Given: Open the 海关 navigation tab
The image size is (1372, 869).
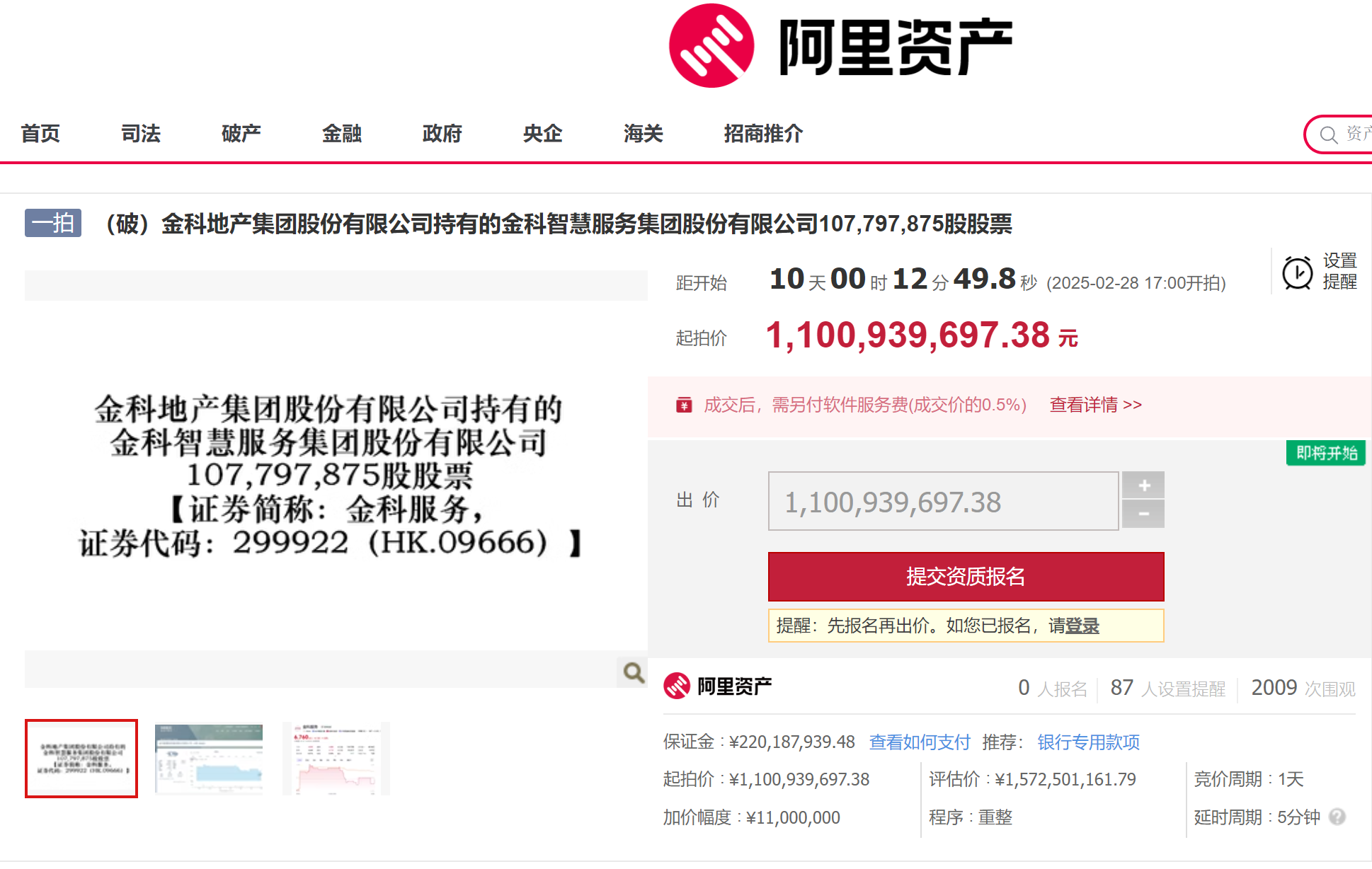Looking at the screenshot, I should 644,133.
